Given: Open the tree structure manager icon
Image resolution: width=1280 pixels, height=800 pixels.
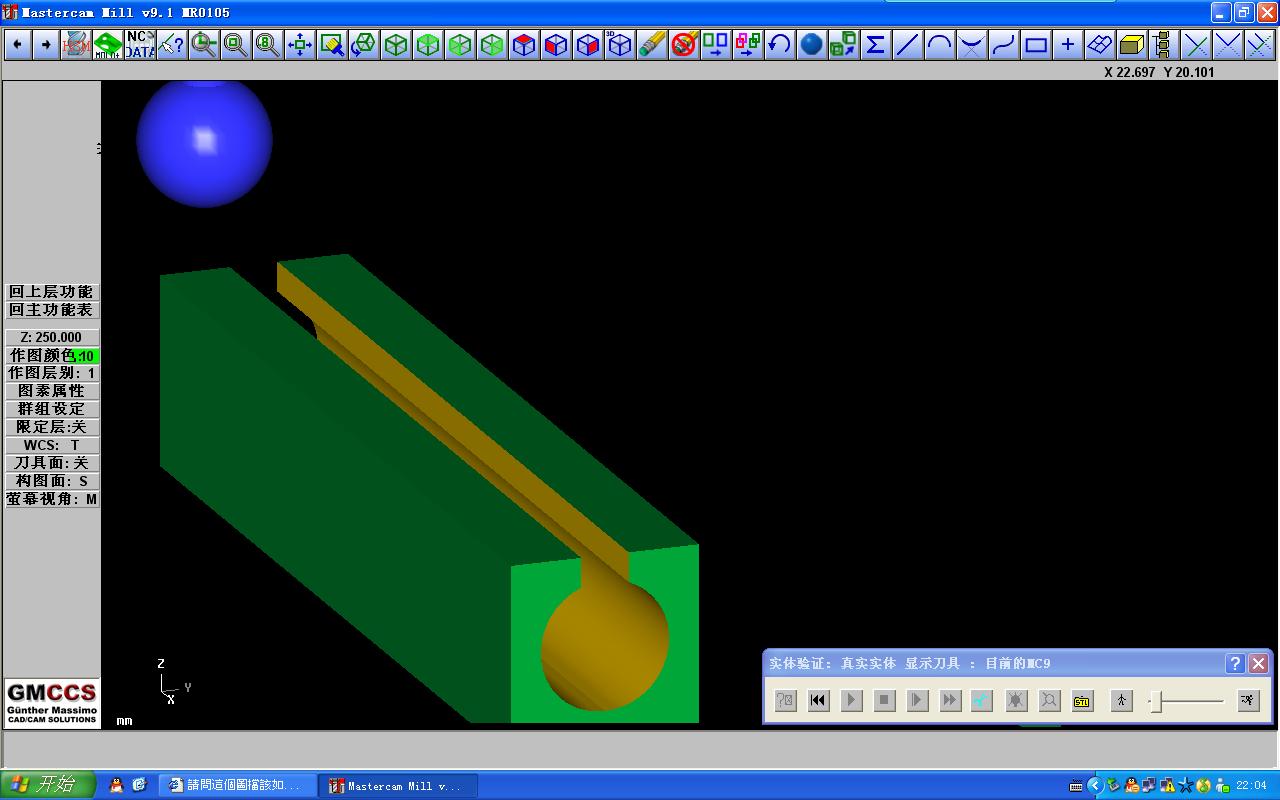Looking at the screenshot, I should coord(1164,44).
